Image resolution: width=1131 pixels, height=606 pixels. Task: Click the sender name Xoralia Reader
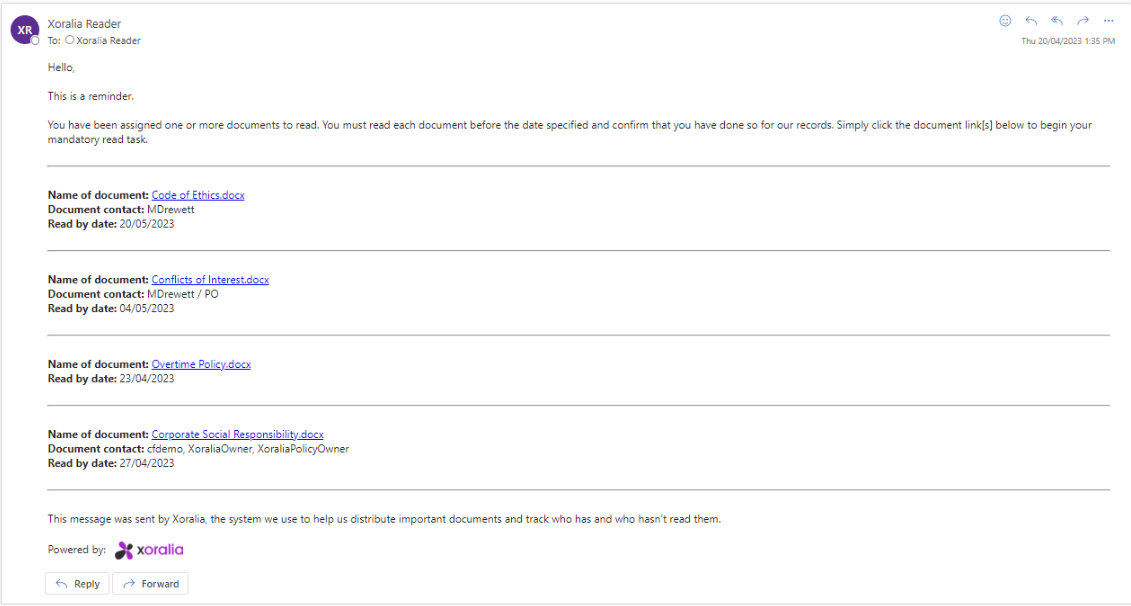point(84,24)
